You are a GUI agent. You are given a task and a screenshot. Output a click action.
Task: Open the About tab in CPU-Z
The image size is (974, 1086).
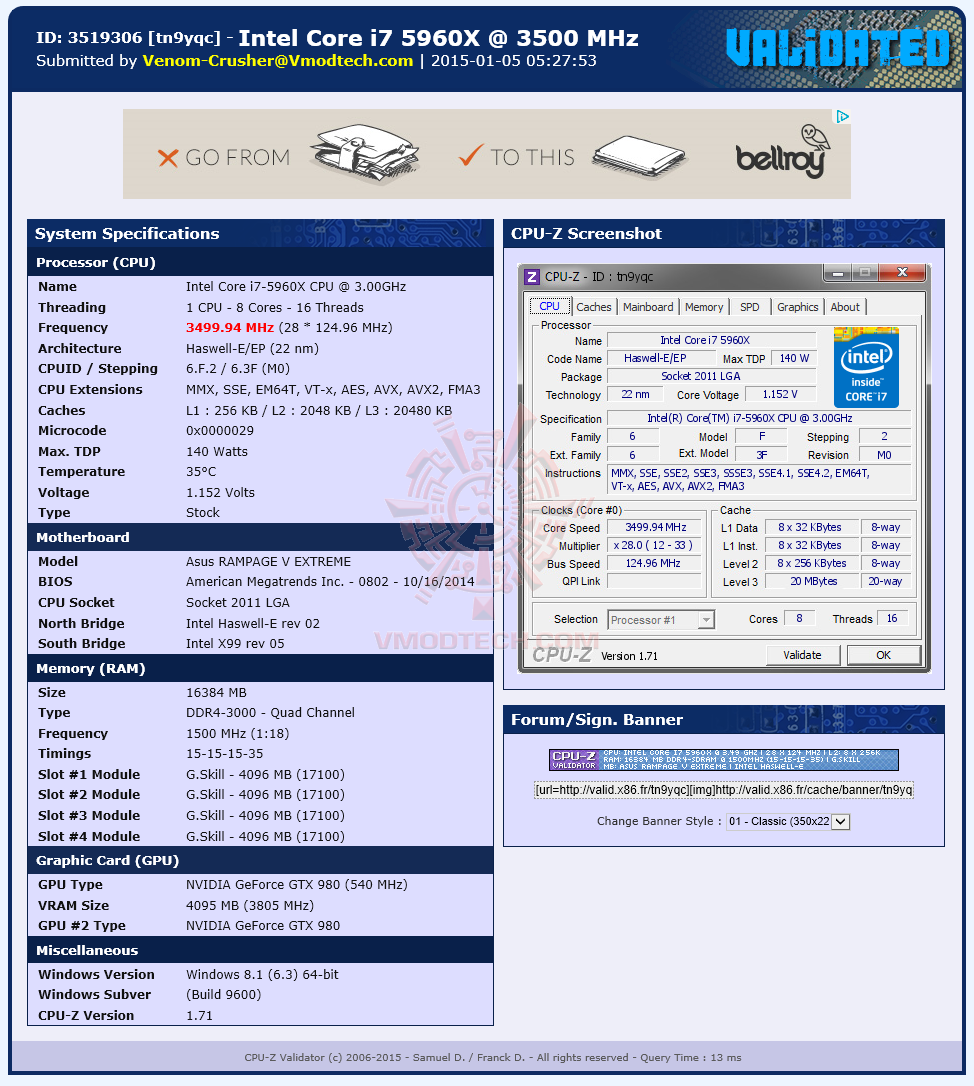[845, 307]
